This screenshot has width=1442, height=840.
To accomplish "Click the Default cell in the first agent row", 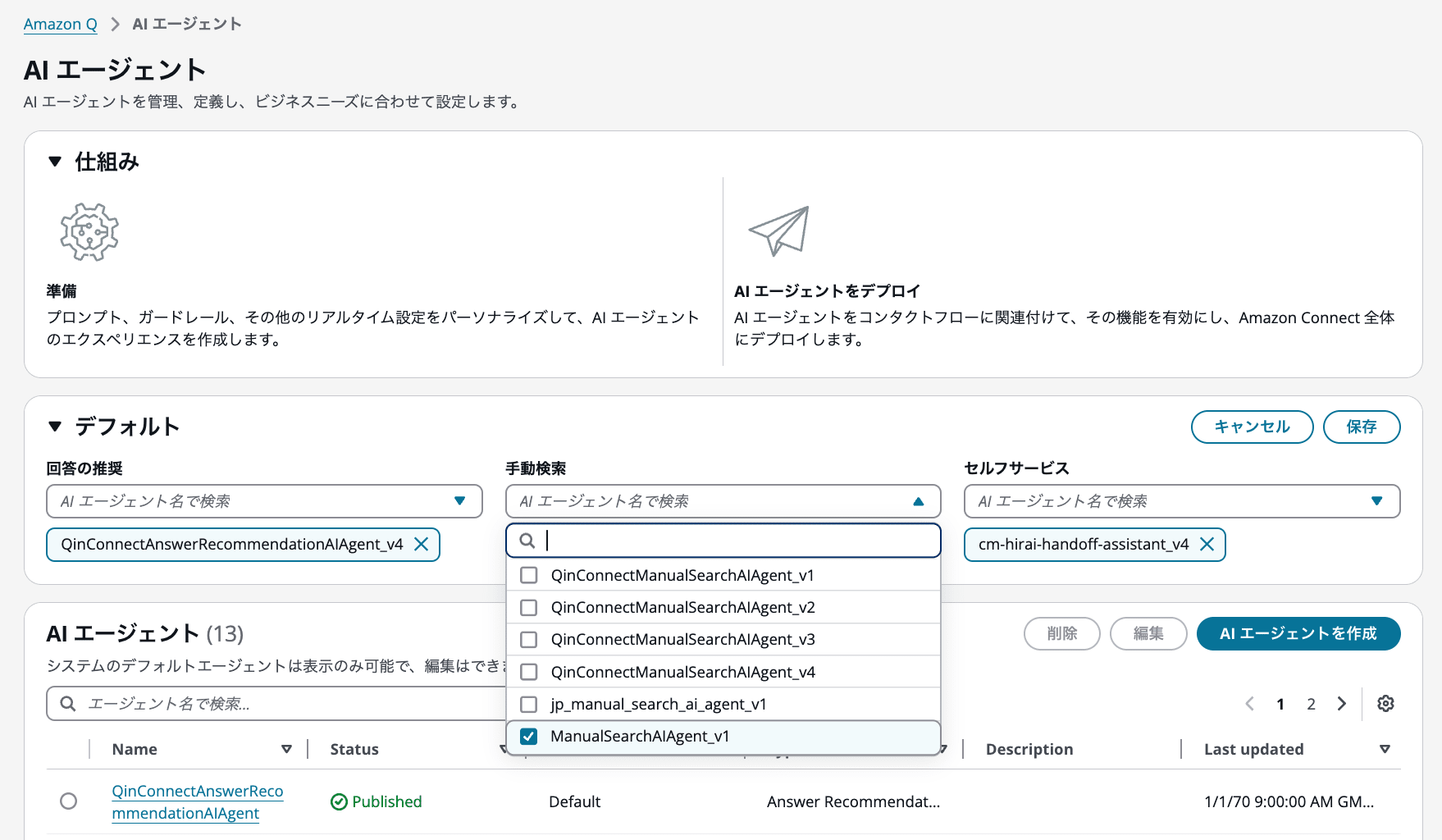I will (x=574, y=801).
